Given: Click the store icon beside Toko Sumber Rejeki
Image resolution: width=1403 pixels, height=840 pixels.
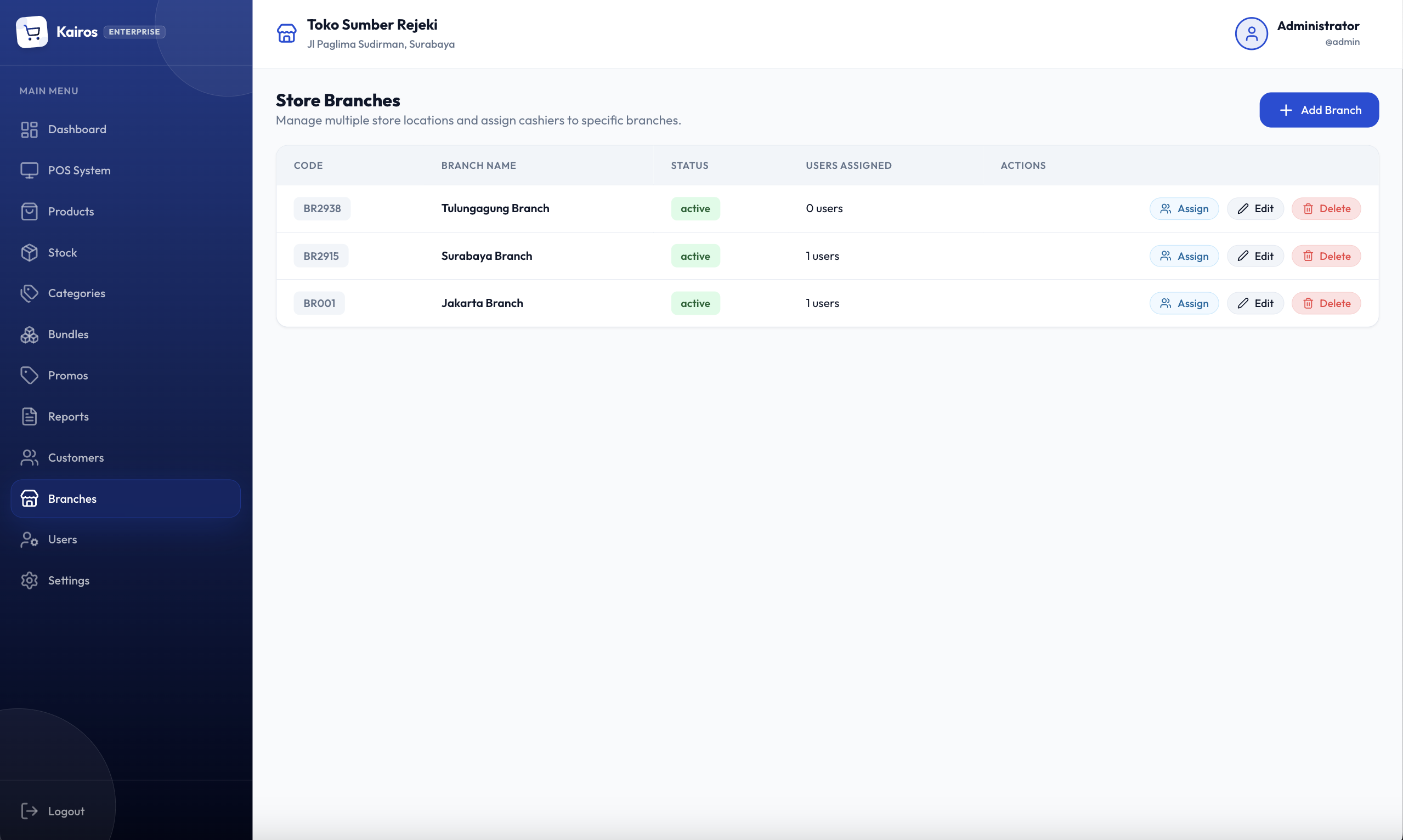Looking at the screenshot, I should 286,33.
